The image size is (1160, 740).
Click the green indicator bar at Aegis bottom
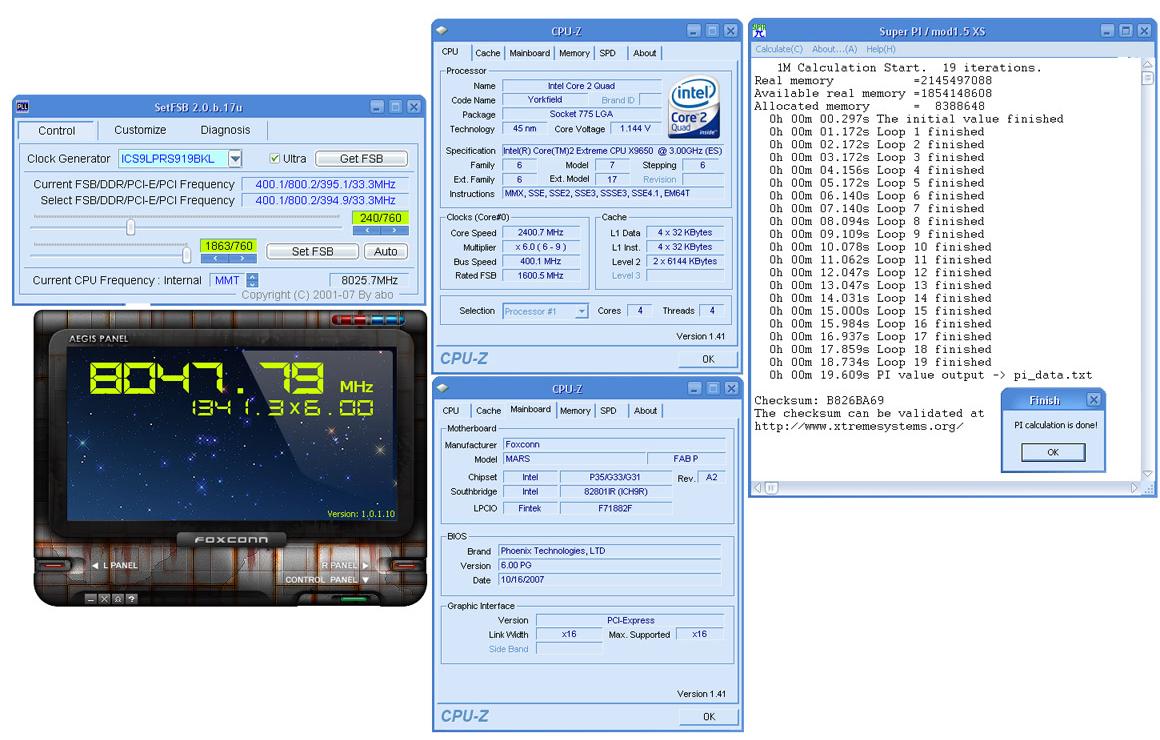click(x=354, y=597)
